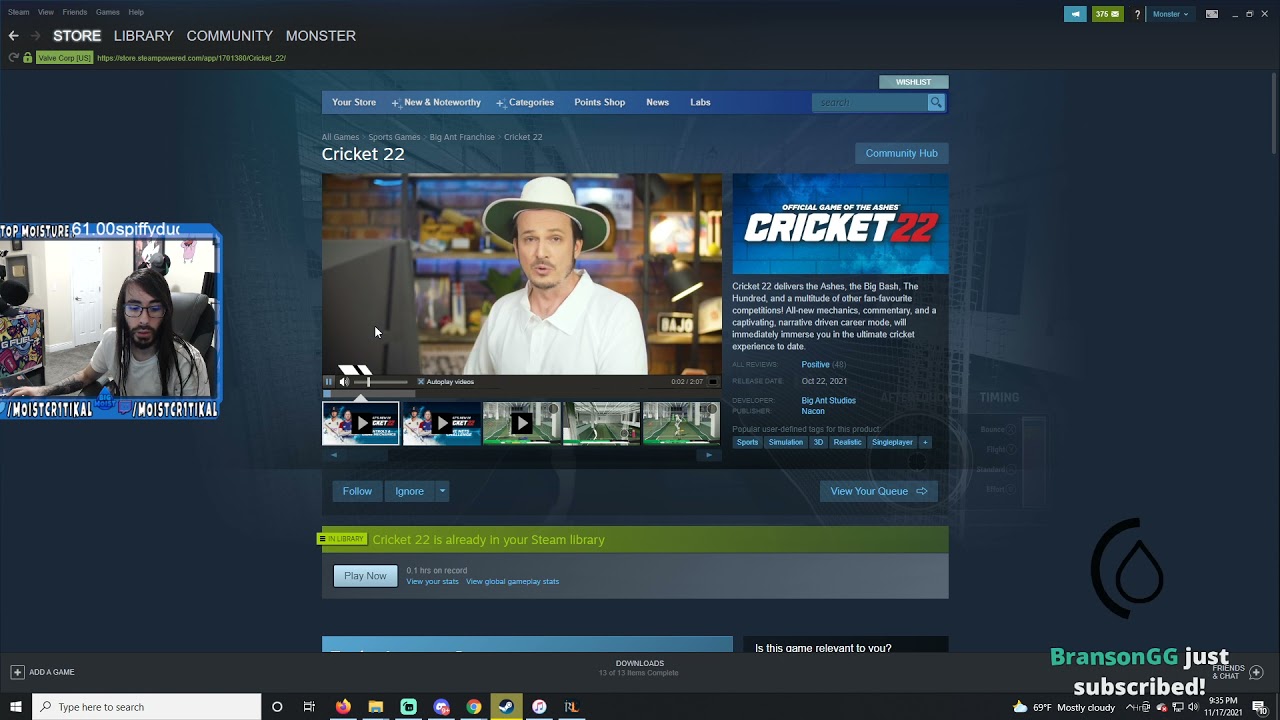The width and height of the screenshot is (1280, 720).
Task: Open the Windows Start menu
Action: coord(16,707)
